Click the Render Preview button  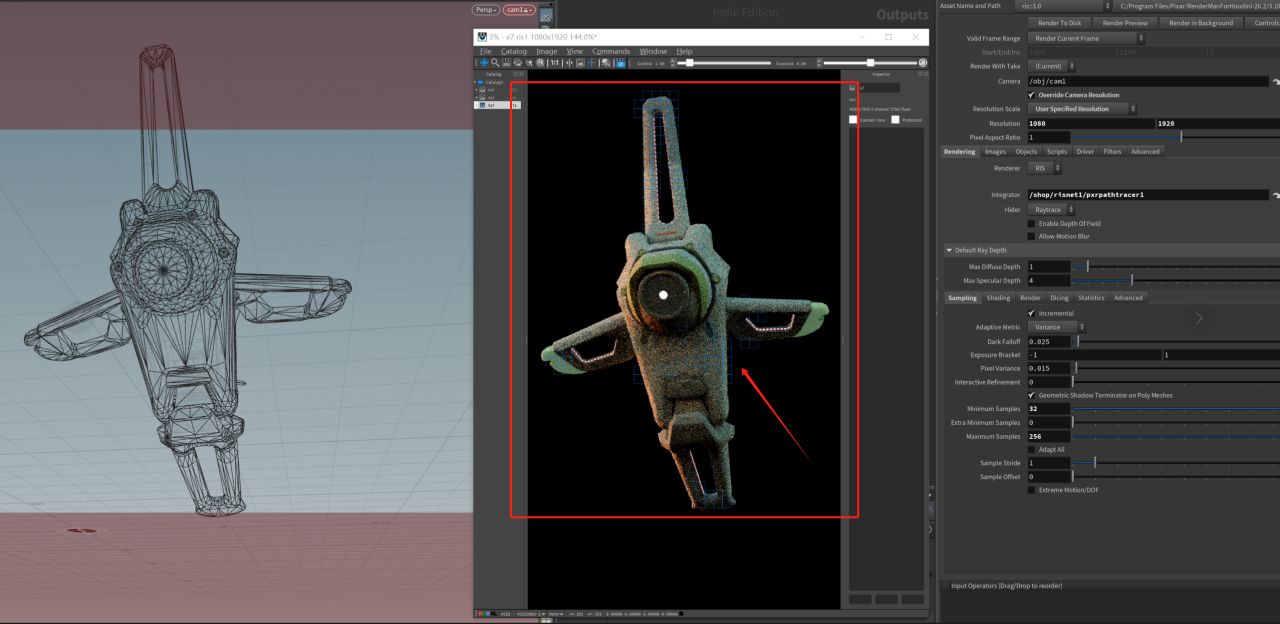1125,23
